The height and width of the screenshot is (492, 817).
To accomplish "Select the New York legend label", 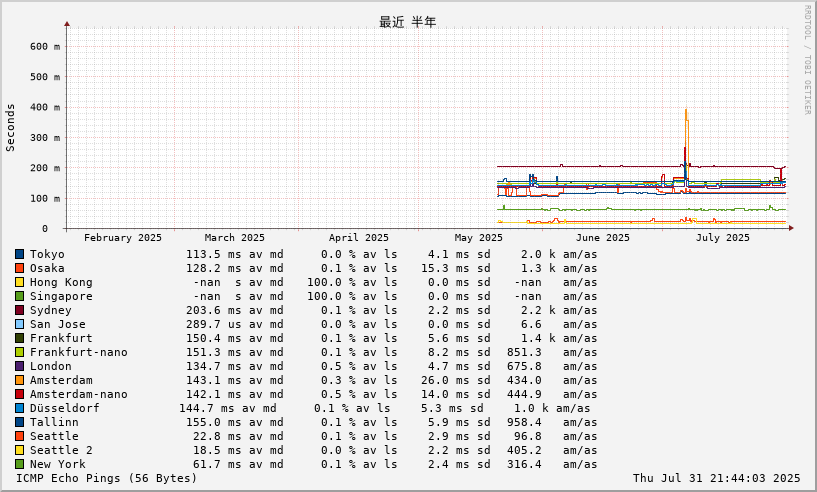I will coord(57,464).
